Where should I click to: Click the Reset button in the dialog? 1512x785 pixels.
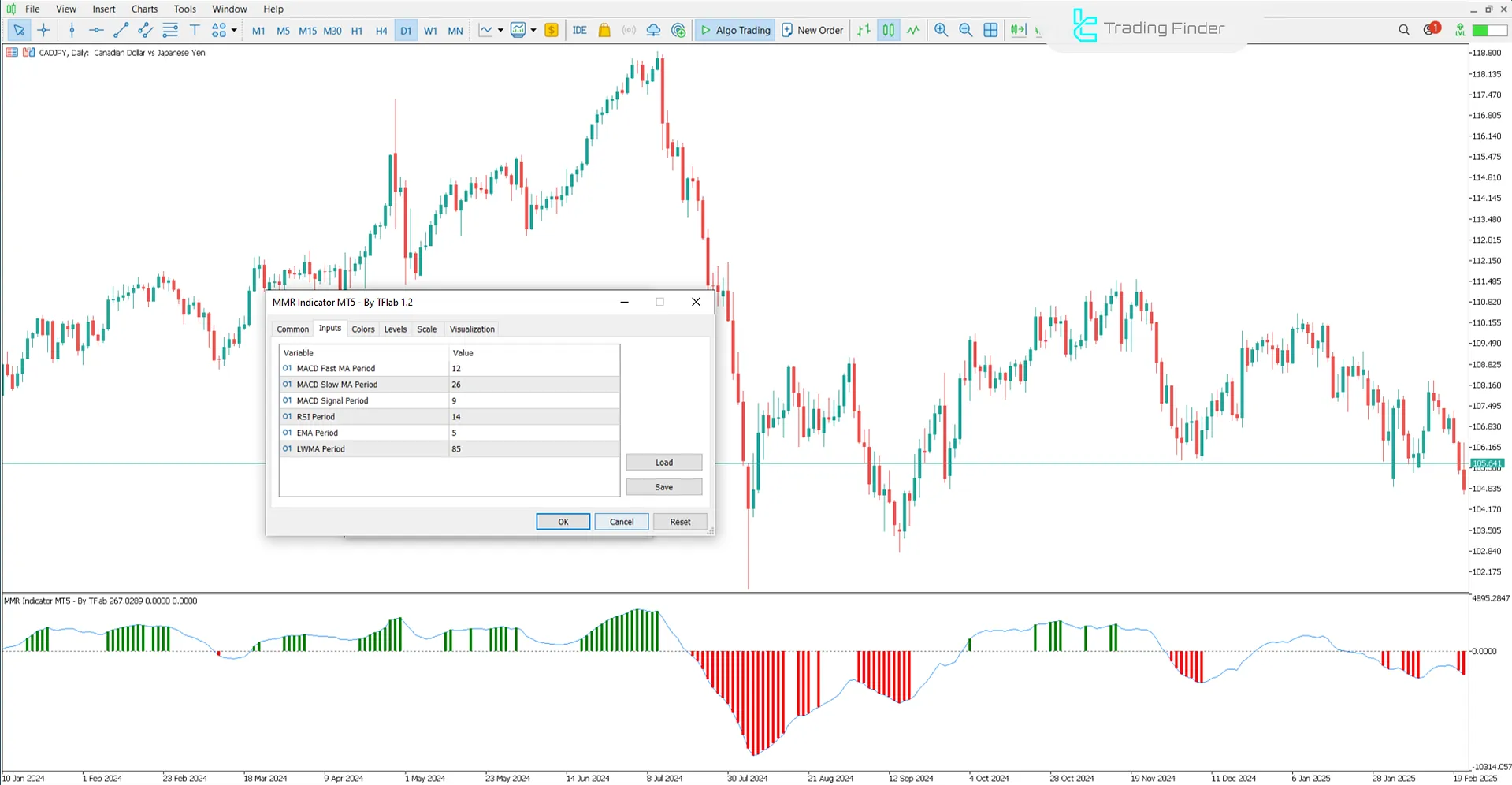[x=679, y=521]
